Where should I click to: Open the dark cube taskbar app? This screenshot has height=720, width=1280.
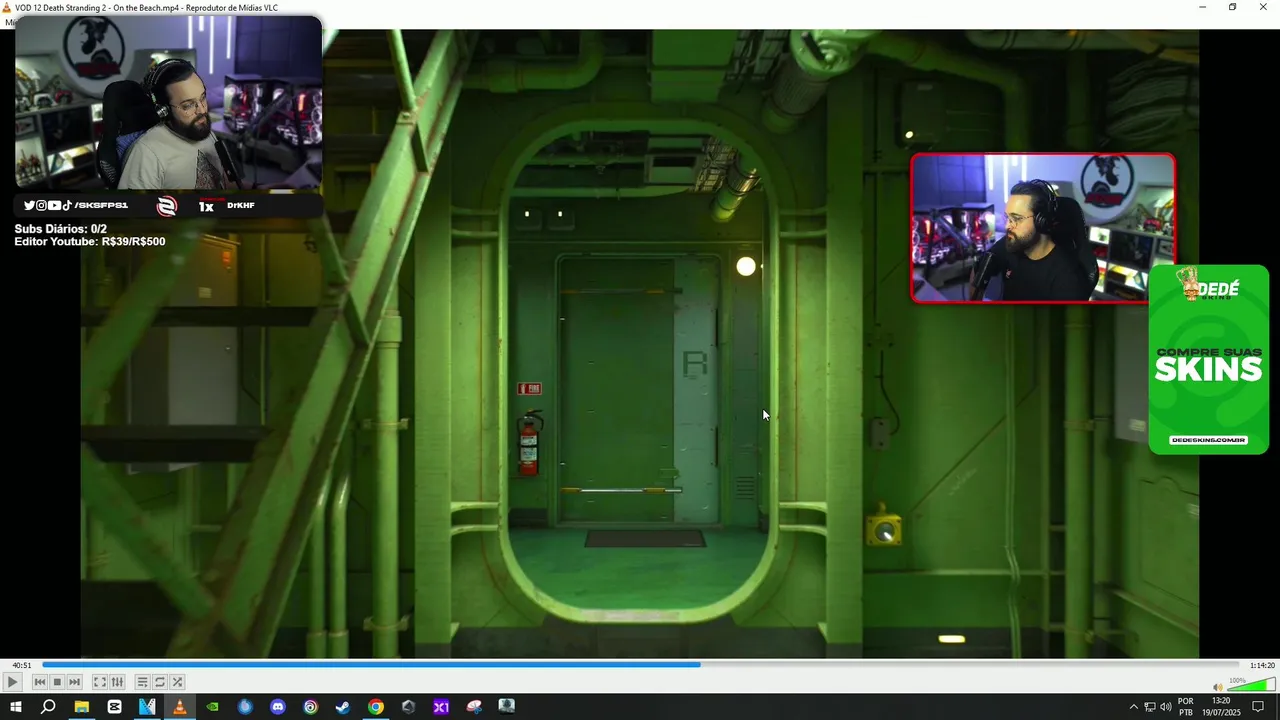click(x=408, y=707)
